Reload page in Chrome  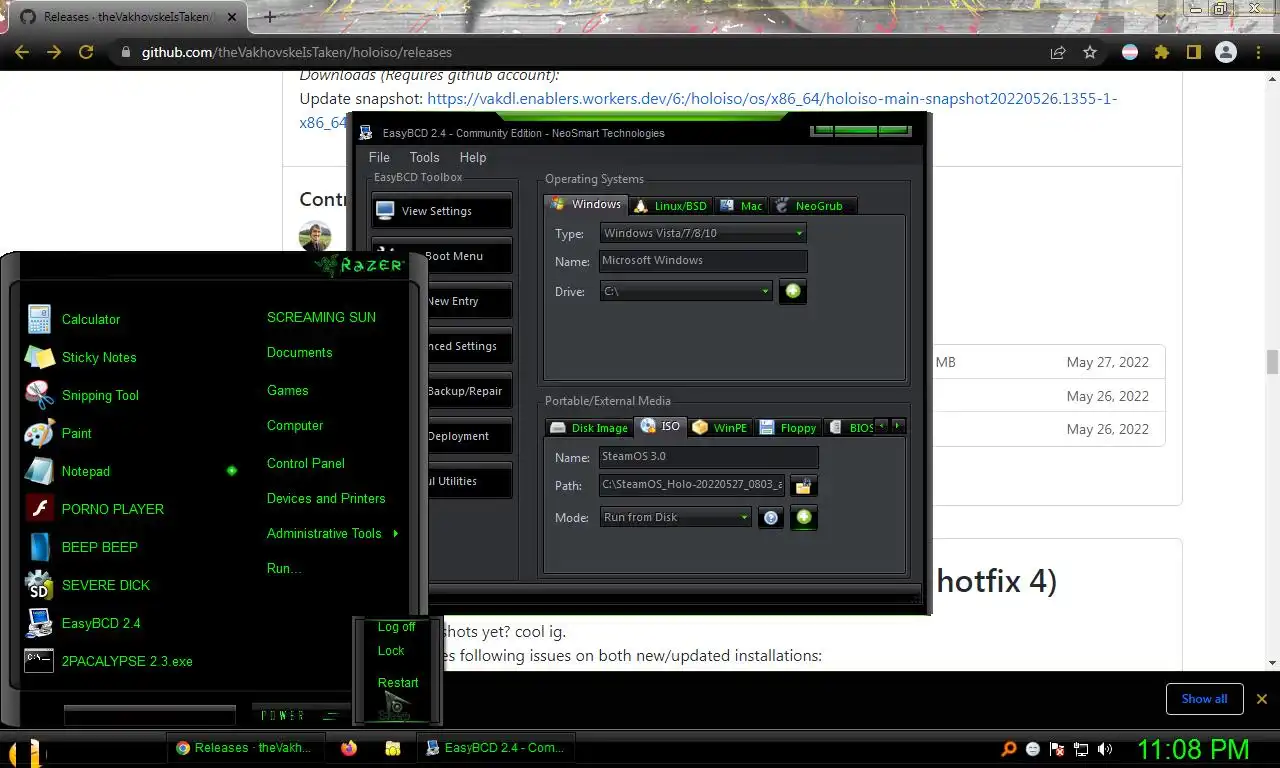pyautogui.click(x=86, y=52)
